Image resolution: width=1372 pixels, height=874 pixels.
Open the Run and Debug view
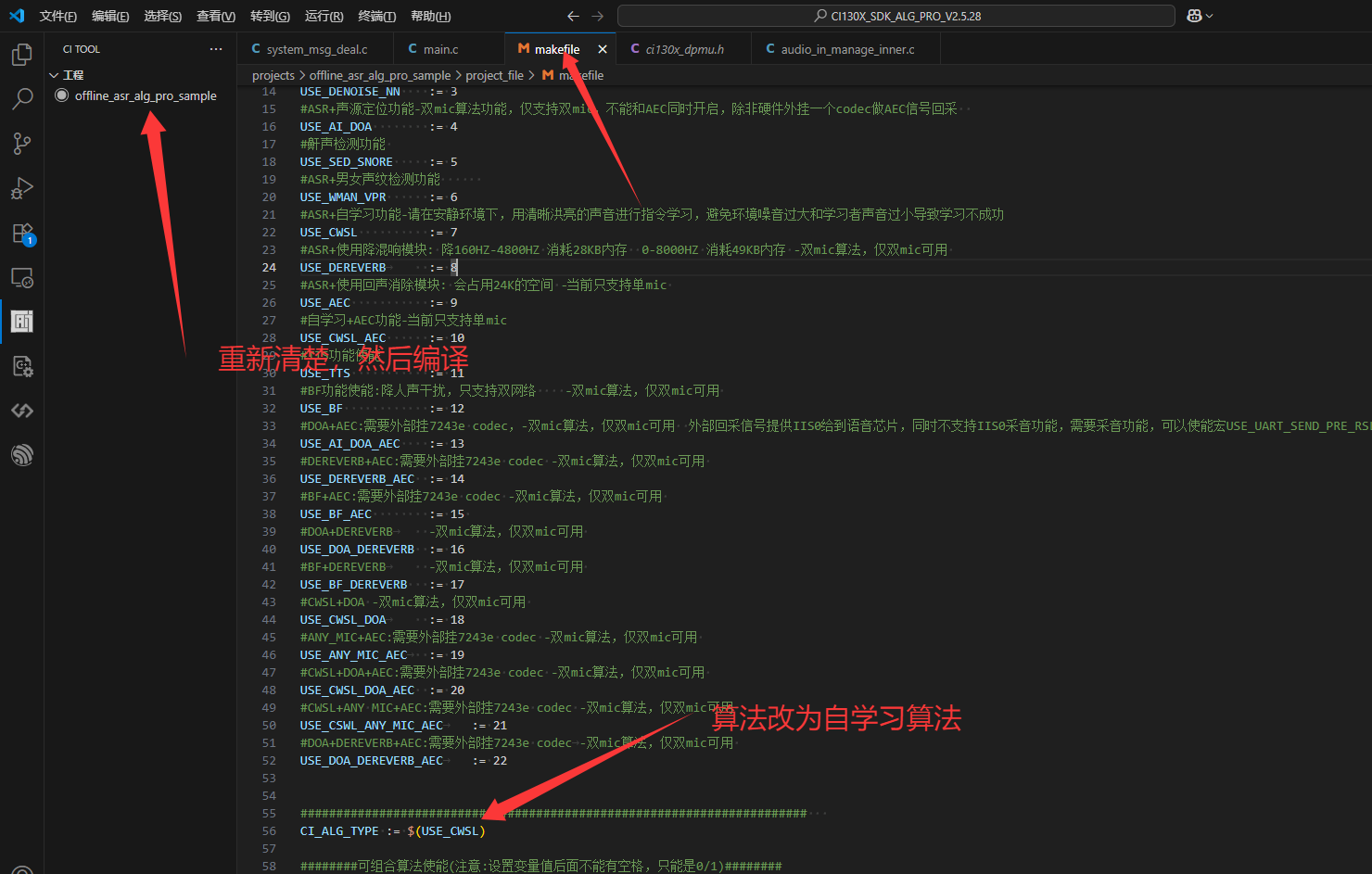22,188
